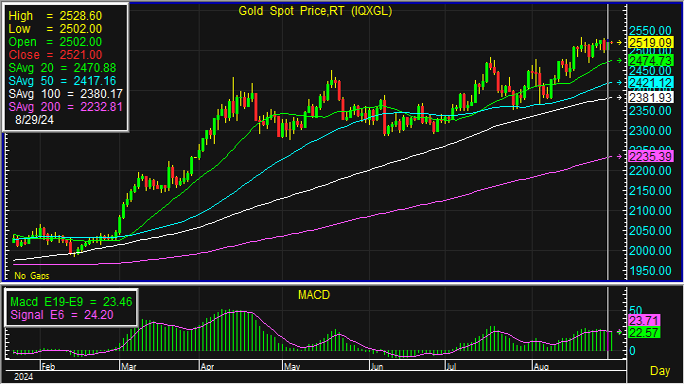Click the 2550.00 price axis label

pos(650,31)
